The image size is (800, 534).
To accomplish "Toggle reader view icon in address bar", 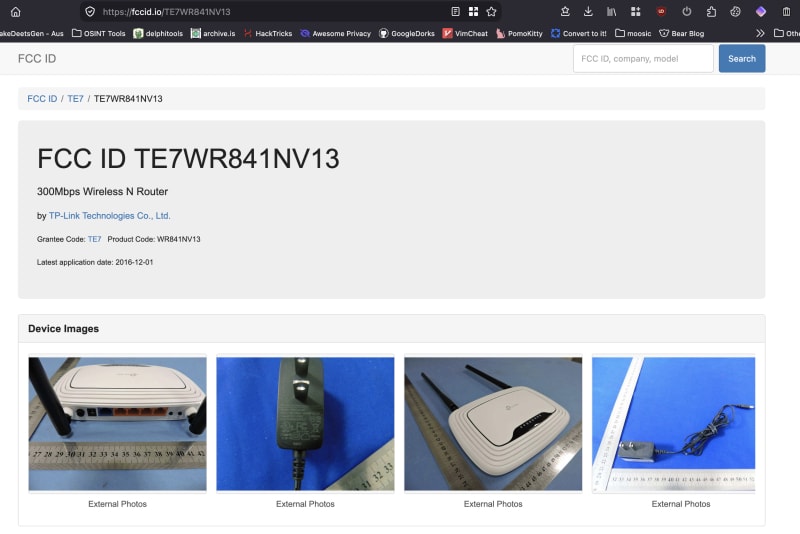I will [x=456, y=11].
